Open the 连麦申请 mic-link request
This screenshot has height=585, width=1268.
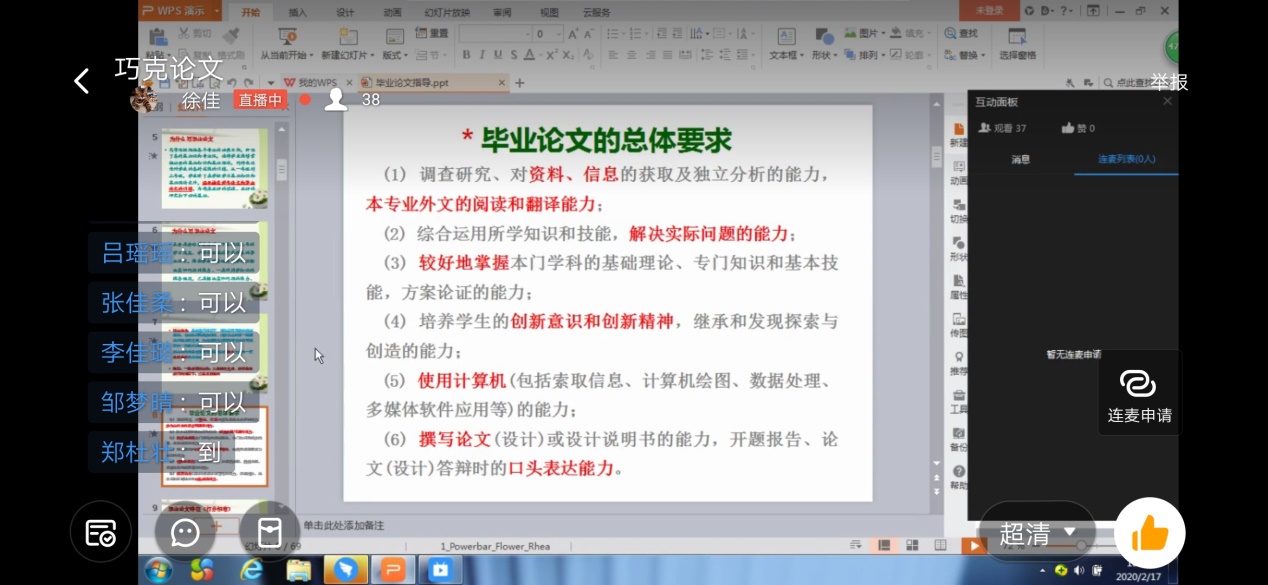1139,395
